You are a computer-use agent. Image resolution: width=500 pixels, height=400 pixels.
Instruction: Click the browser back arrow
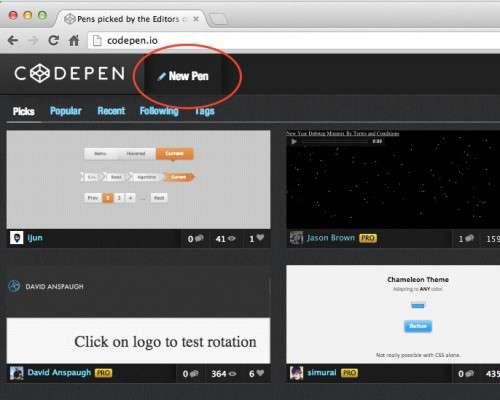click(13, 40)
